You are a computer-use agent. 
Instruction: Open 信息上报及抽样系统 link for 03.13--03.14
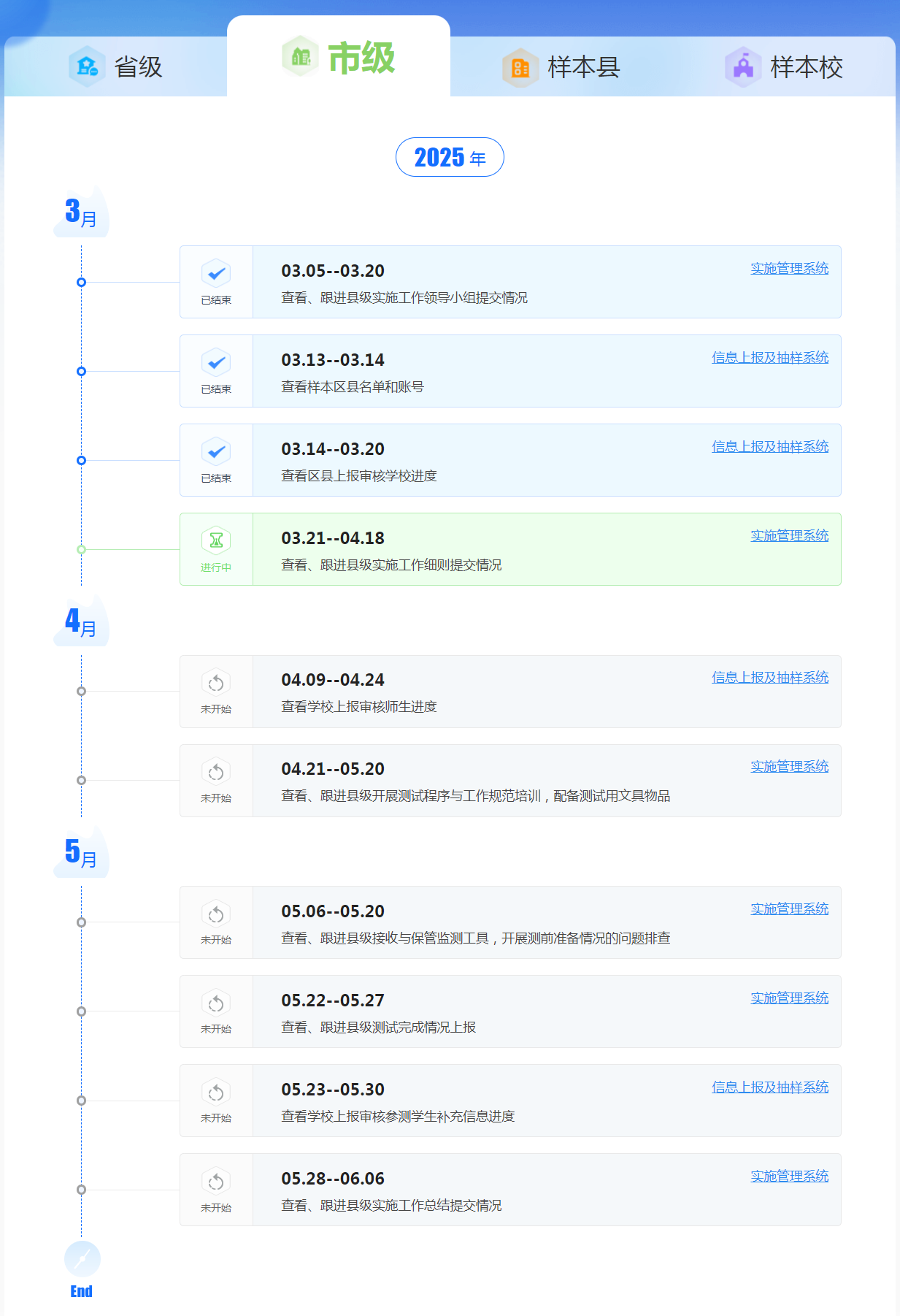point(770,357)
